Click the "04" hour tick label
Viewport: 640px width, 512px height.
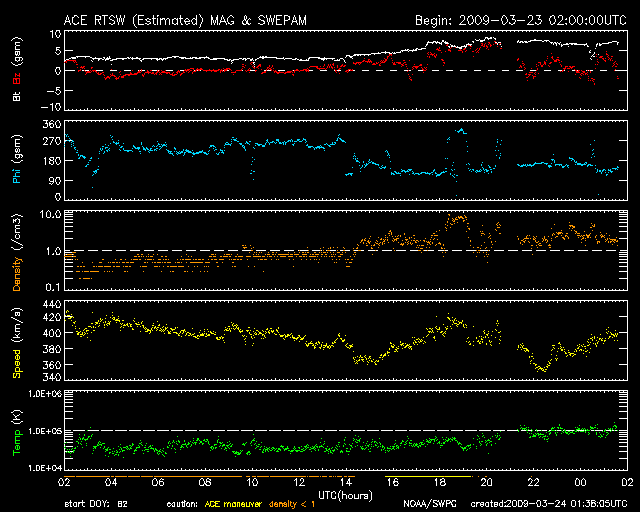pos(111,482)
